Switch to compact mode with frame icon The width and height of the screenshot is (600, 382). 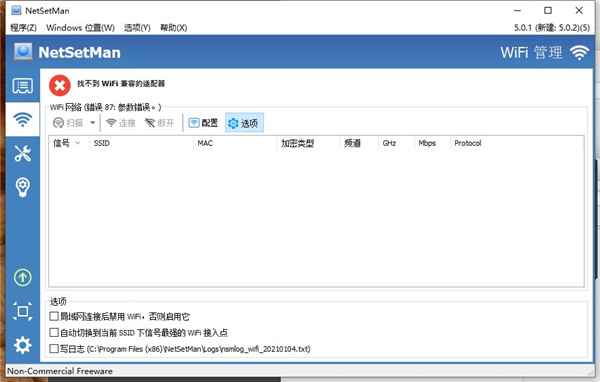point(23,311)
